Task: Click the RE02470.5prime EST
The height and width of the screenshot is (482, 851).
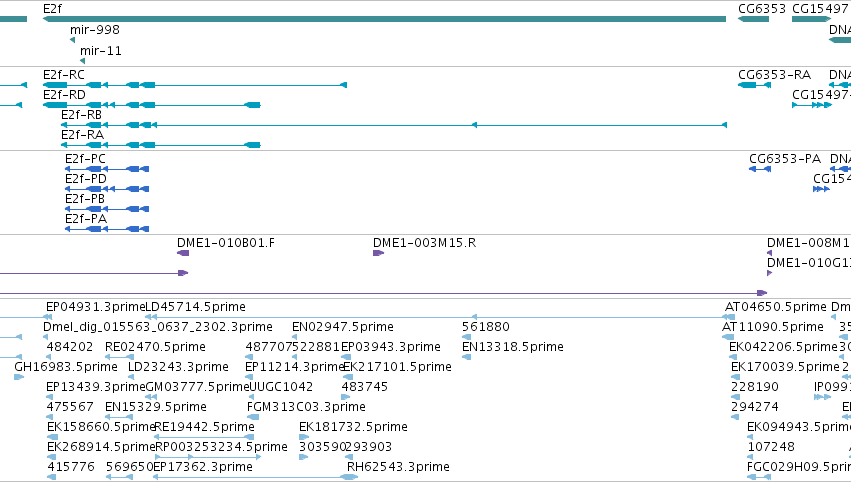Action: pyautogui.click(x=119, y=357)
